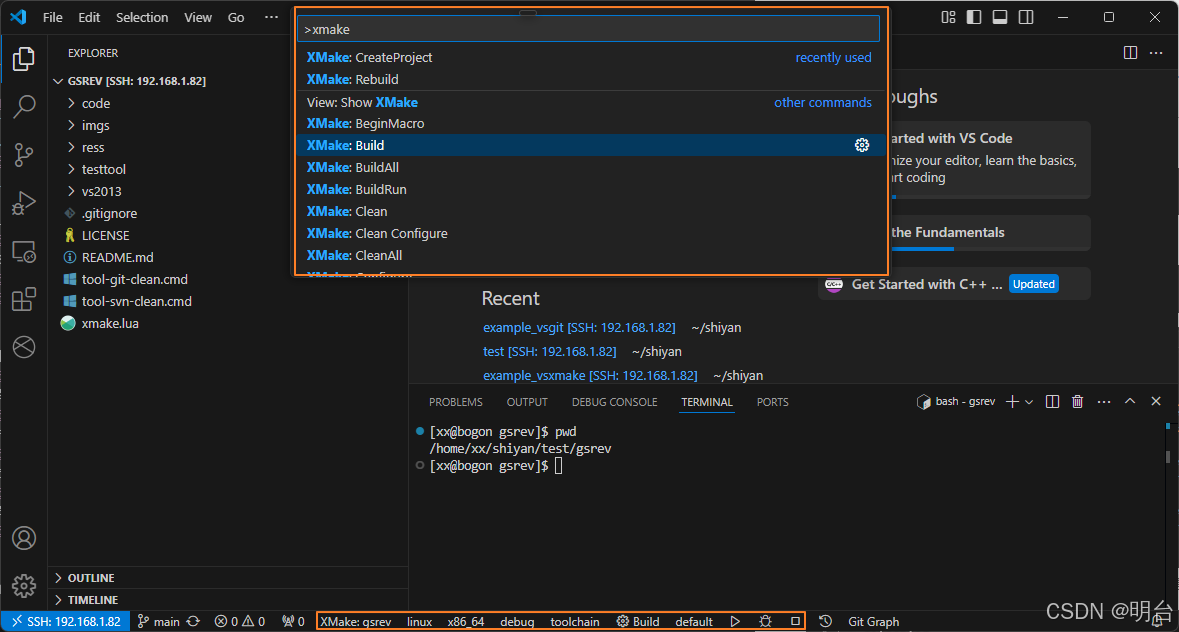
Task: Open the Source Control view
Action: point(23,155)
